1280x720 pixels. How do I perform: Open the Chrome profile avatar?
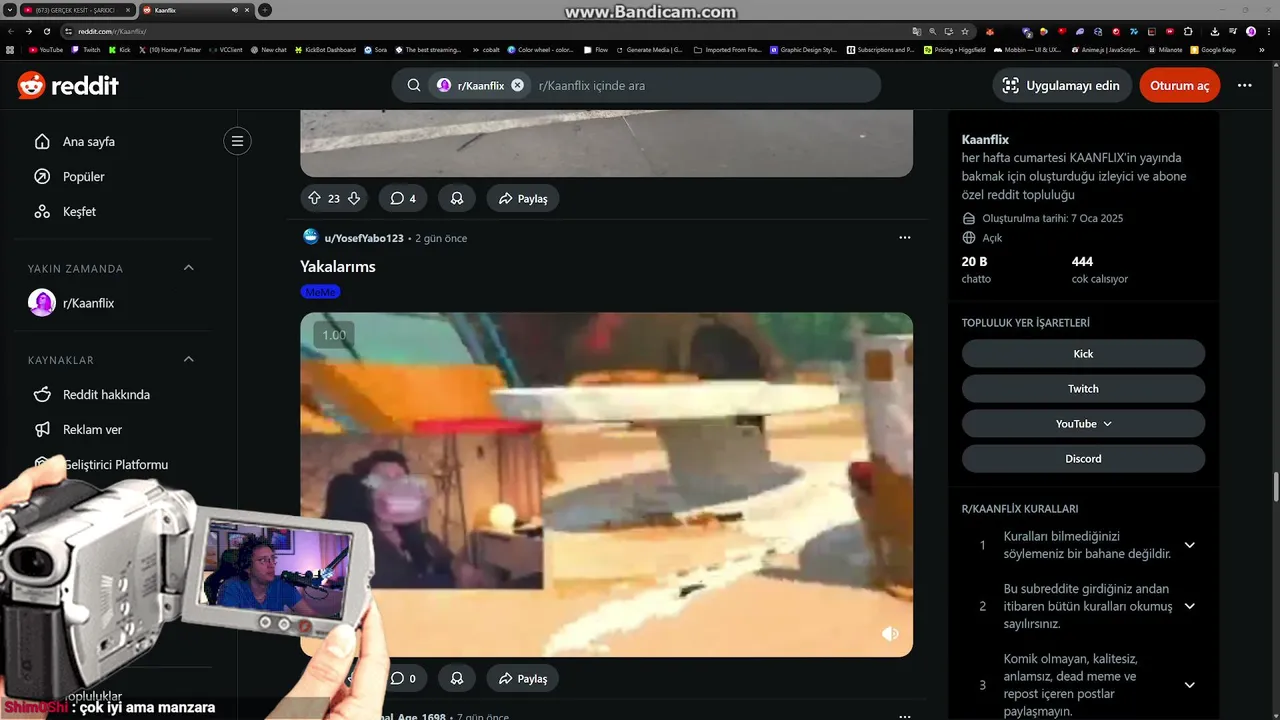[x=1251, y=31]
